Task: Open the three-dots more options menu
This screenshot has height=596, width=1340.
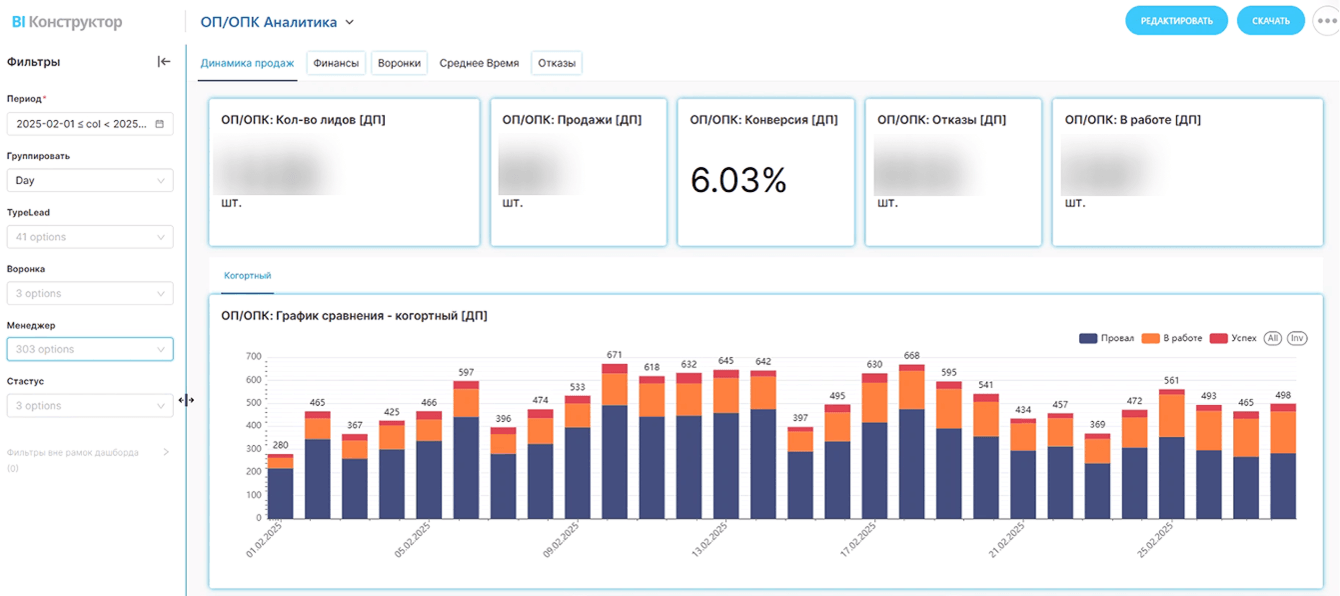Action: coord(1326,21)
